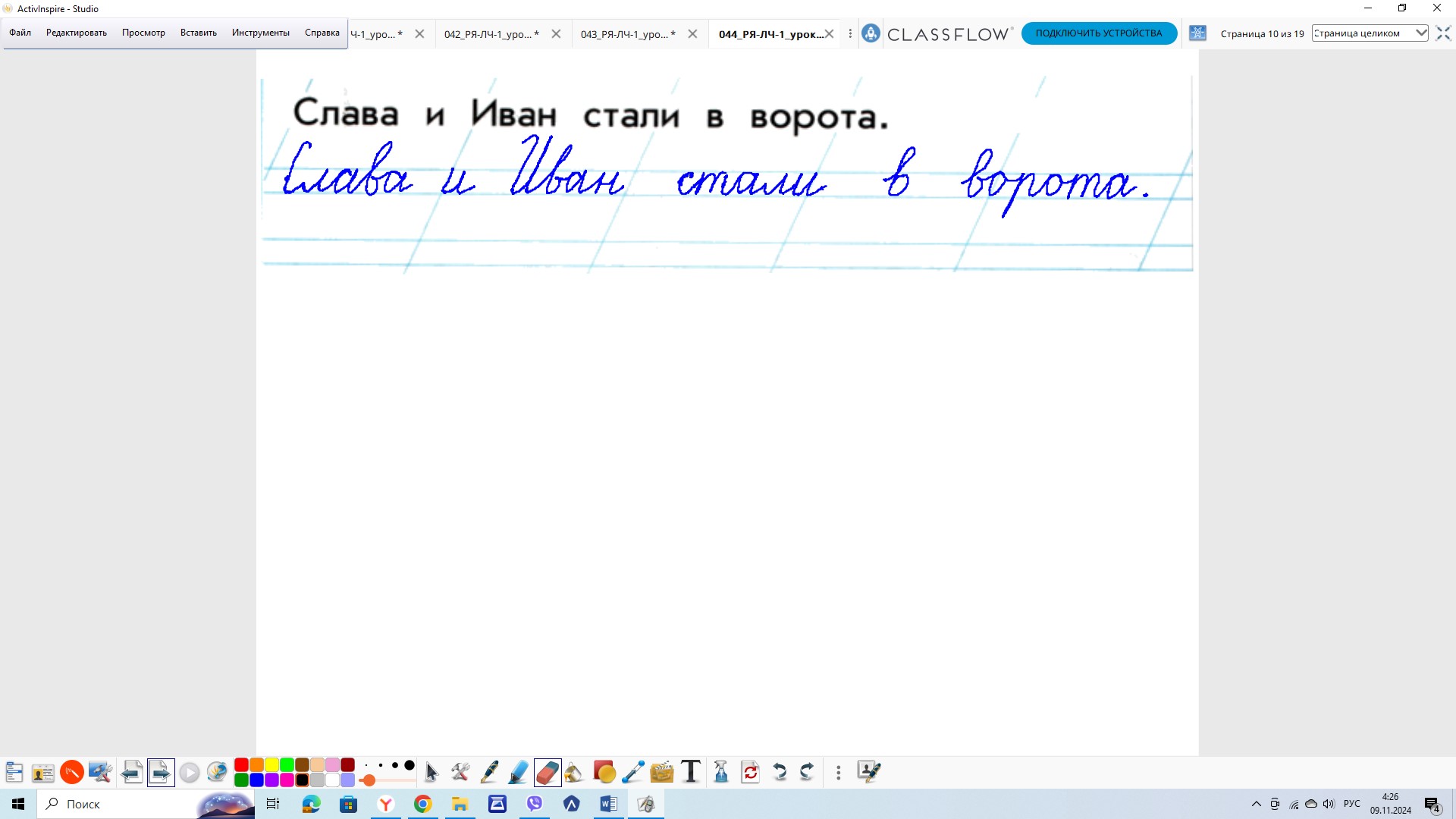Click the РУС language indicator
The image size is (1456, 819).
[x=1352, y=804]
